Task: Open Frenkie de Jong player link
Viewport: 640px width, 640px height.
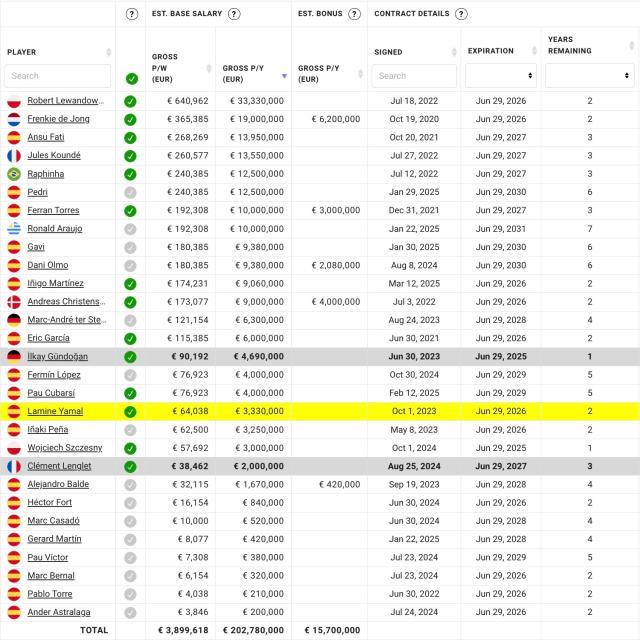Action: [x=60, y=119]
